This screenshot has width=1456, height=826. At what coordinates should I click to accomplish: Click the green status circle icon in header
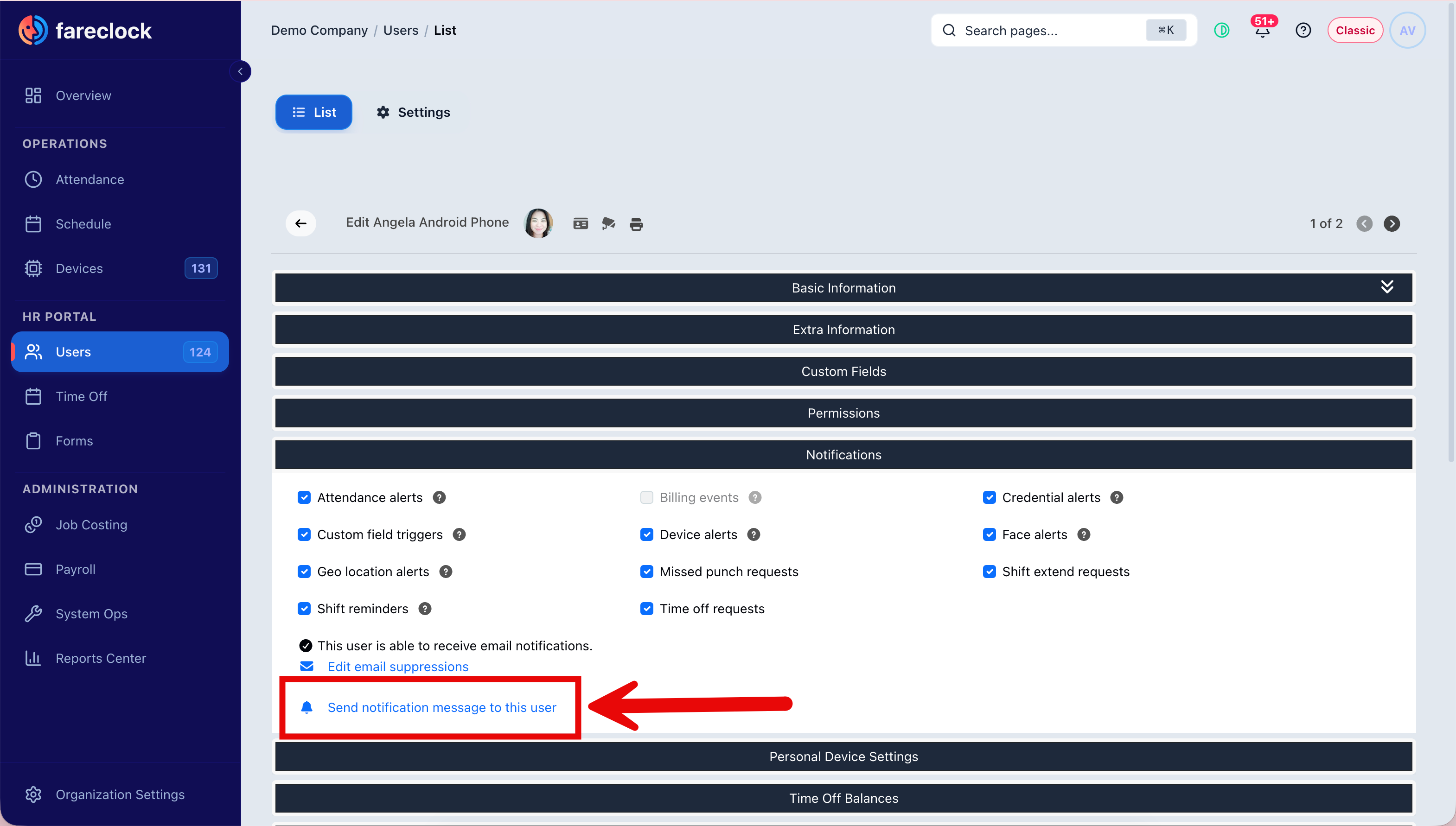[x=1222, y=30]
